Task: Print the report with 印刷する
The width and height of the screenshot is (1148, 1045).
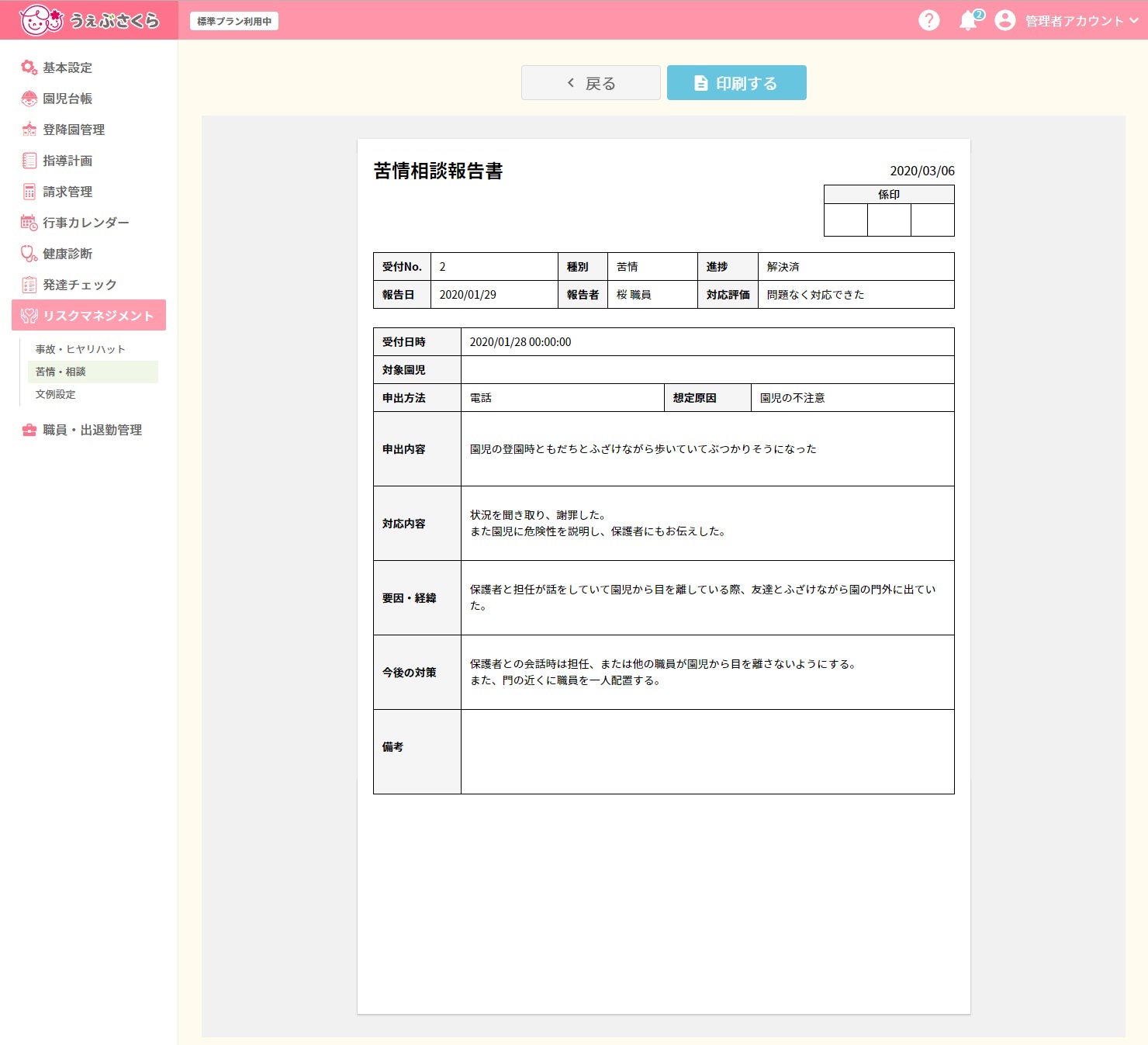Action: click(737, 83)
